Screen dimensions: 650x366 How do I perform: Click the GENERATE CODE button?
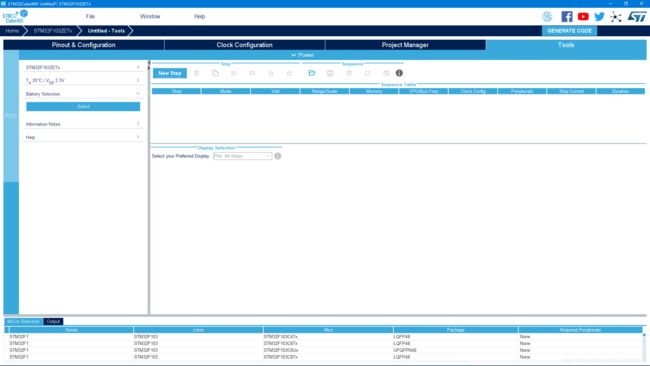coord(570,31)
